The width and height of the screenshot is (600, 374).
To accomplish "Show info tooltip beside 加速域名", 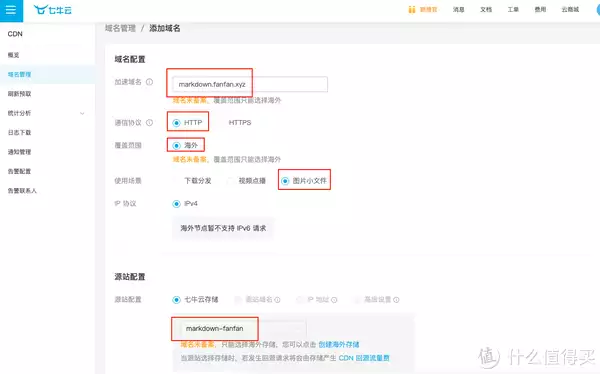I will [150, 82].
